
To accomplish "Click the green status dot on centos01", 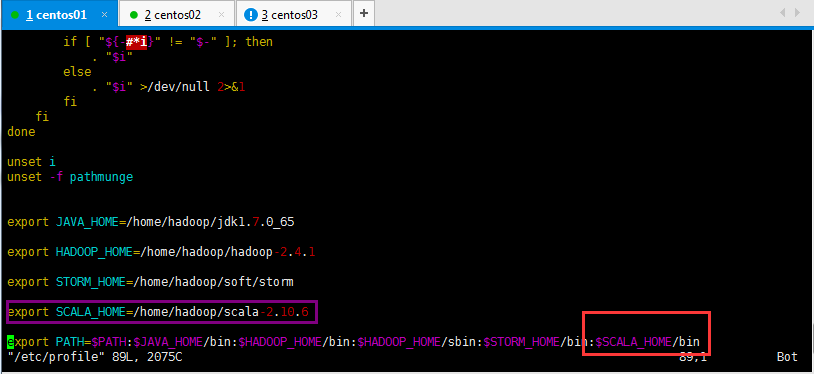I will coord(16,15).
